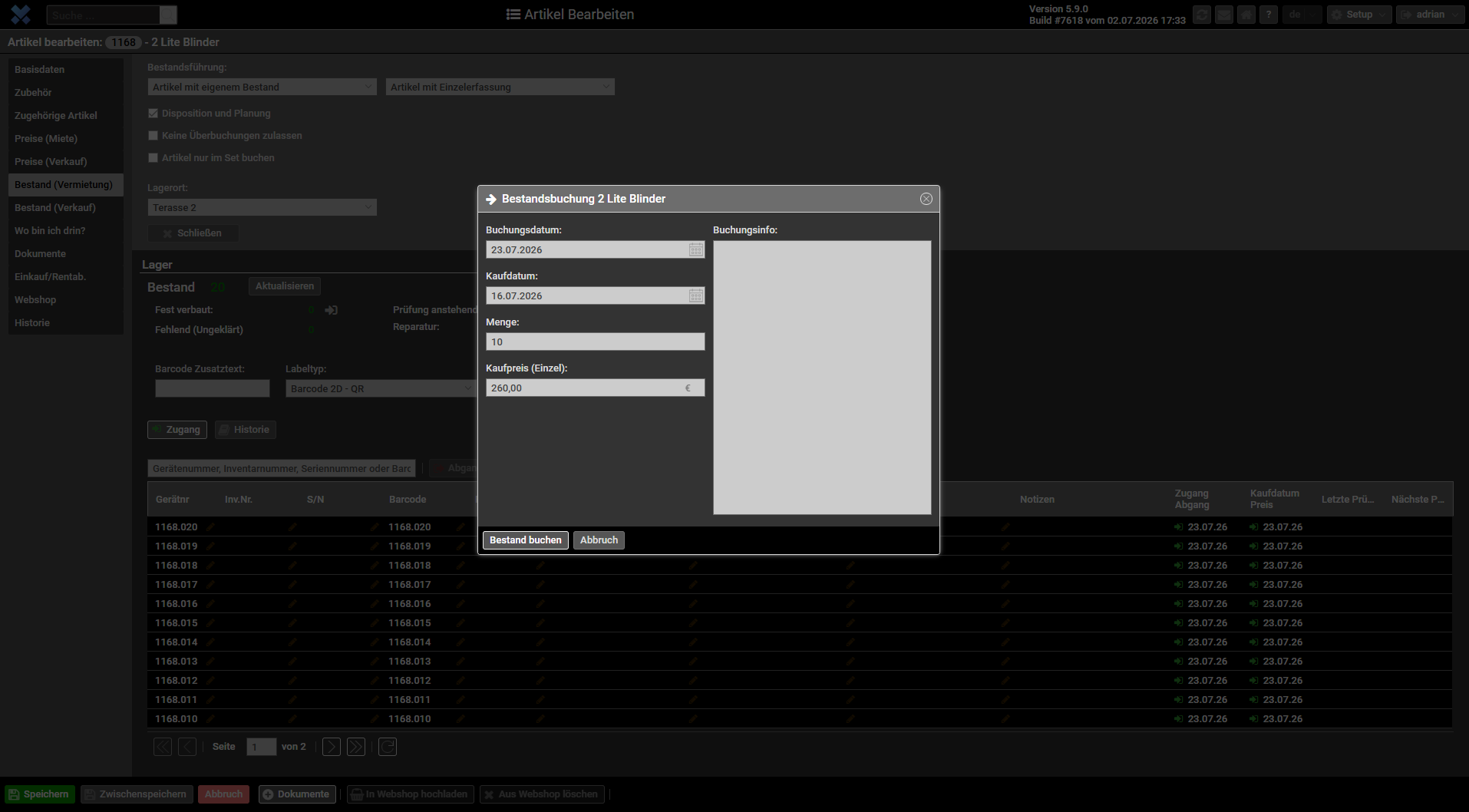The width and height of the screenshot is (1469, 812).
Task: Go to the previous table page
Action: pos(187,747)
